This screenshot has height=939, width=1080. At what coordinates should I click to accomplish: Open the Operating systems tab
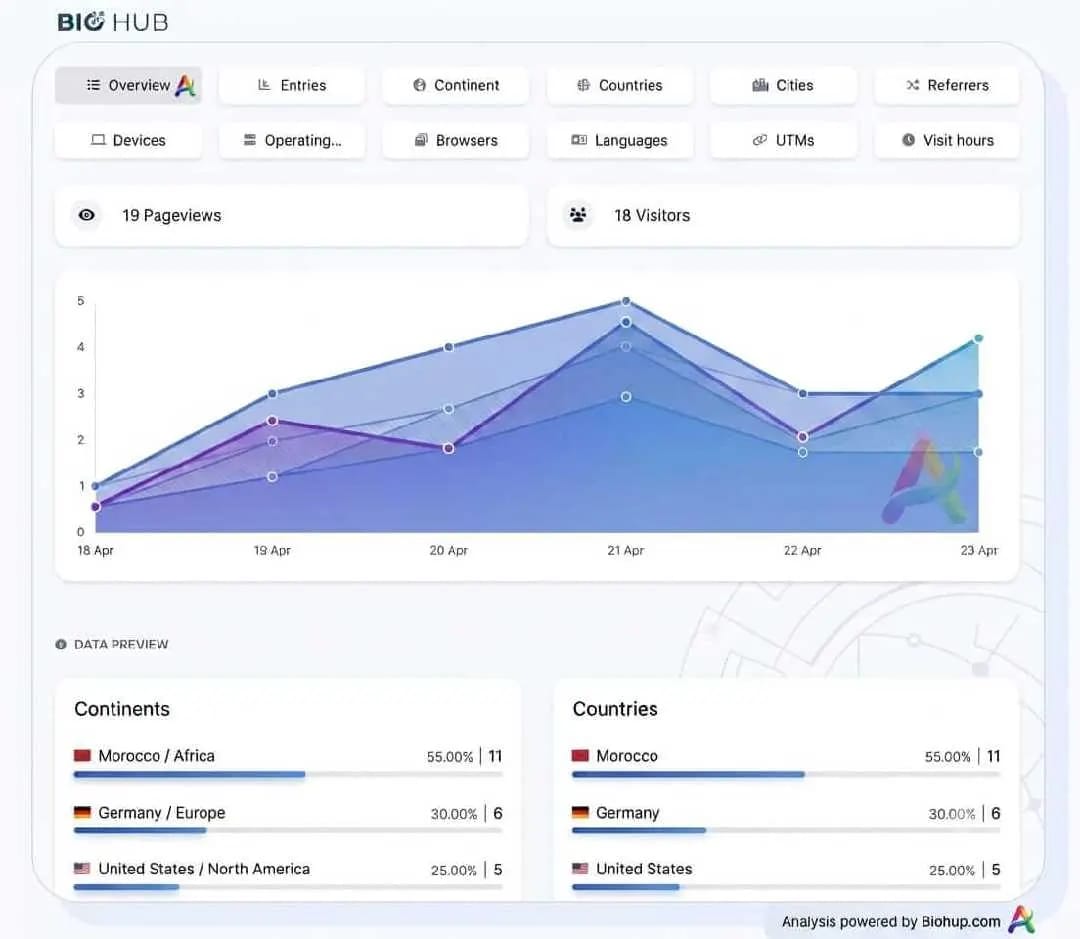291,141
